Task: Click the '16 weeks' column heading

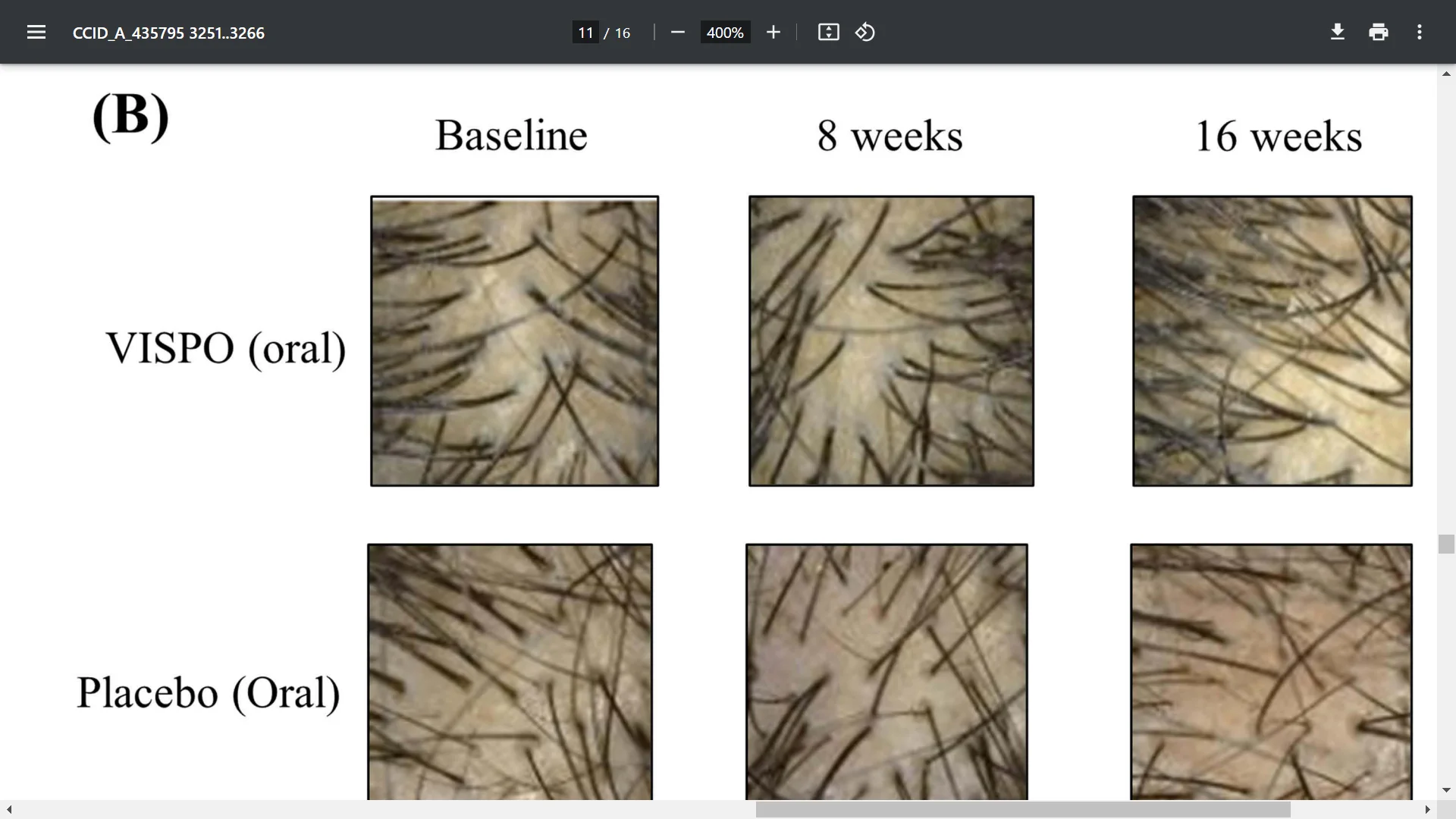Action: click(1279, 136)
